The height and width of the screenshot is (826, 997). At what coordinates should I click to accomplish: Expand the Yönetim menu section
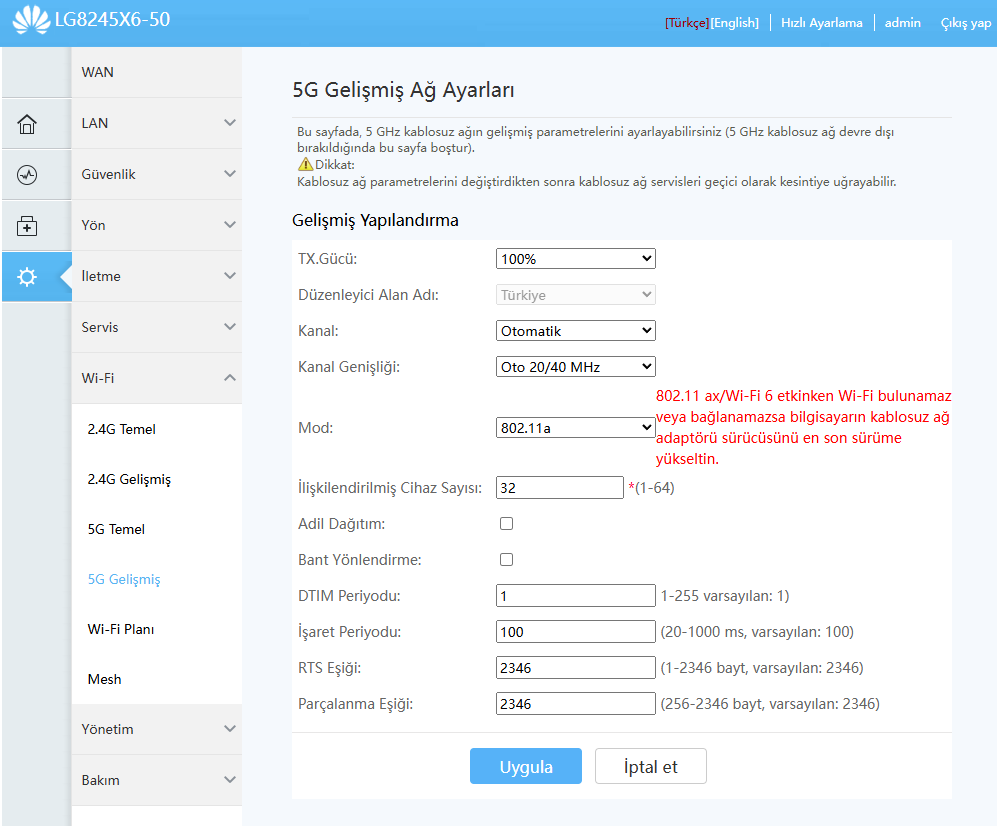[157, 729]
